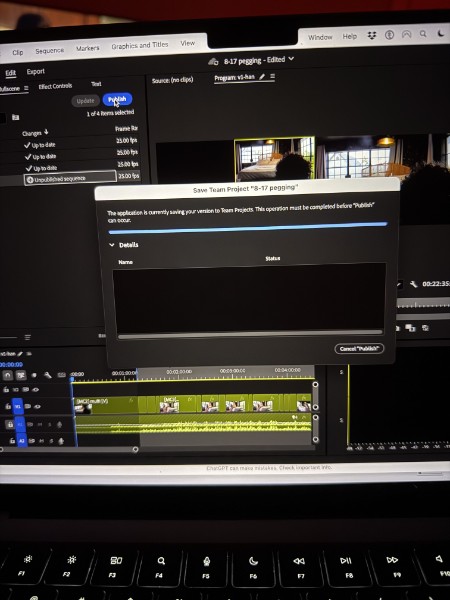Mute audio track A1

click(40, 424)
